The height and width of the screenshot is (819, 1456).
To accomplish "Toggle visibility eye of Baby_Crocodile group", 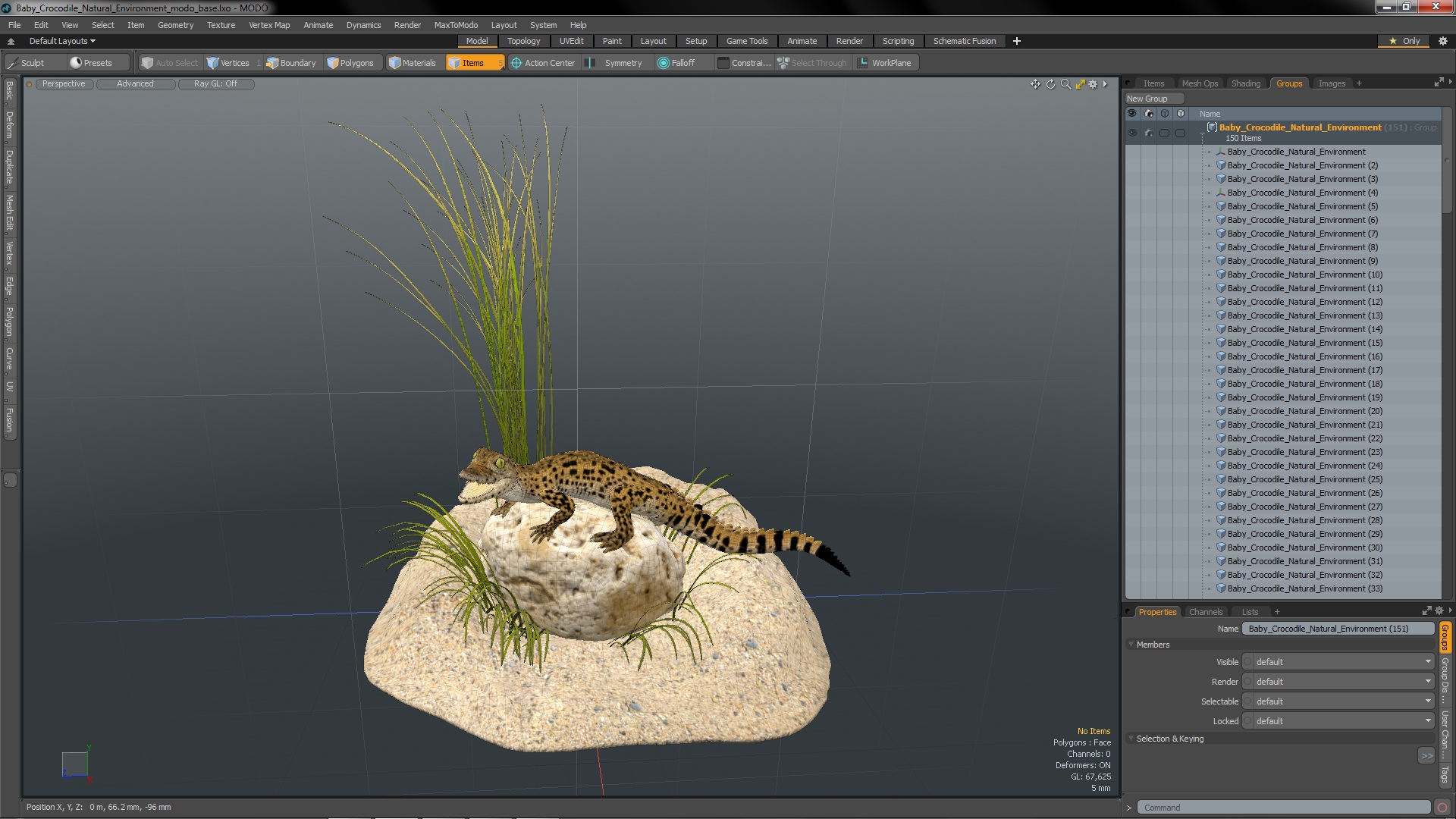I will coord(1131,133).
